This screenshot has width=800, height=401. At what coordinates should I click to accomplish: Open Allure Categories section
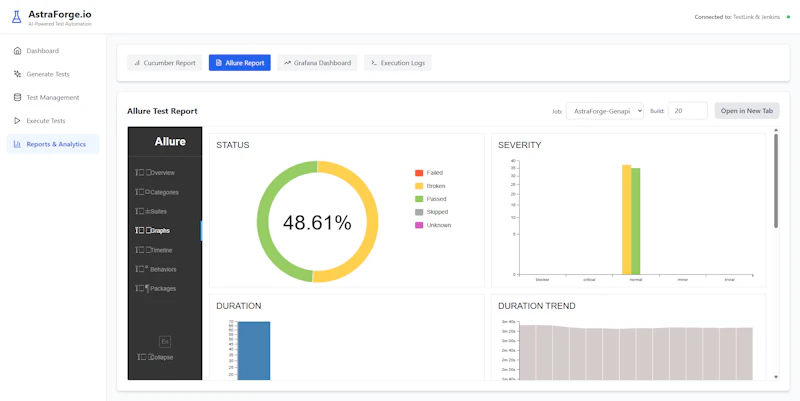(165, 192)
